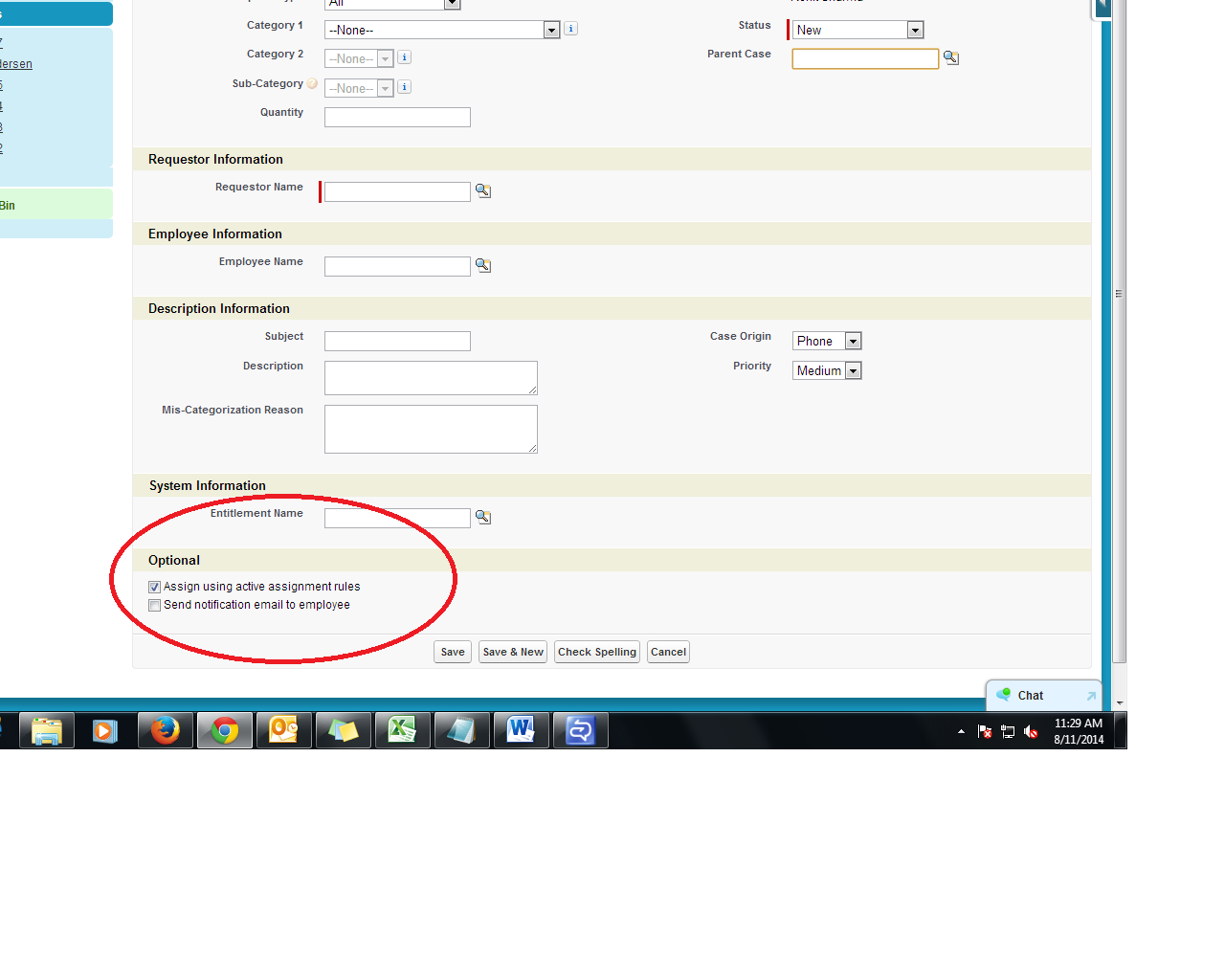
Task: Click into the Description text area
Action: pyautogui.click(x=431, y=378)
